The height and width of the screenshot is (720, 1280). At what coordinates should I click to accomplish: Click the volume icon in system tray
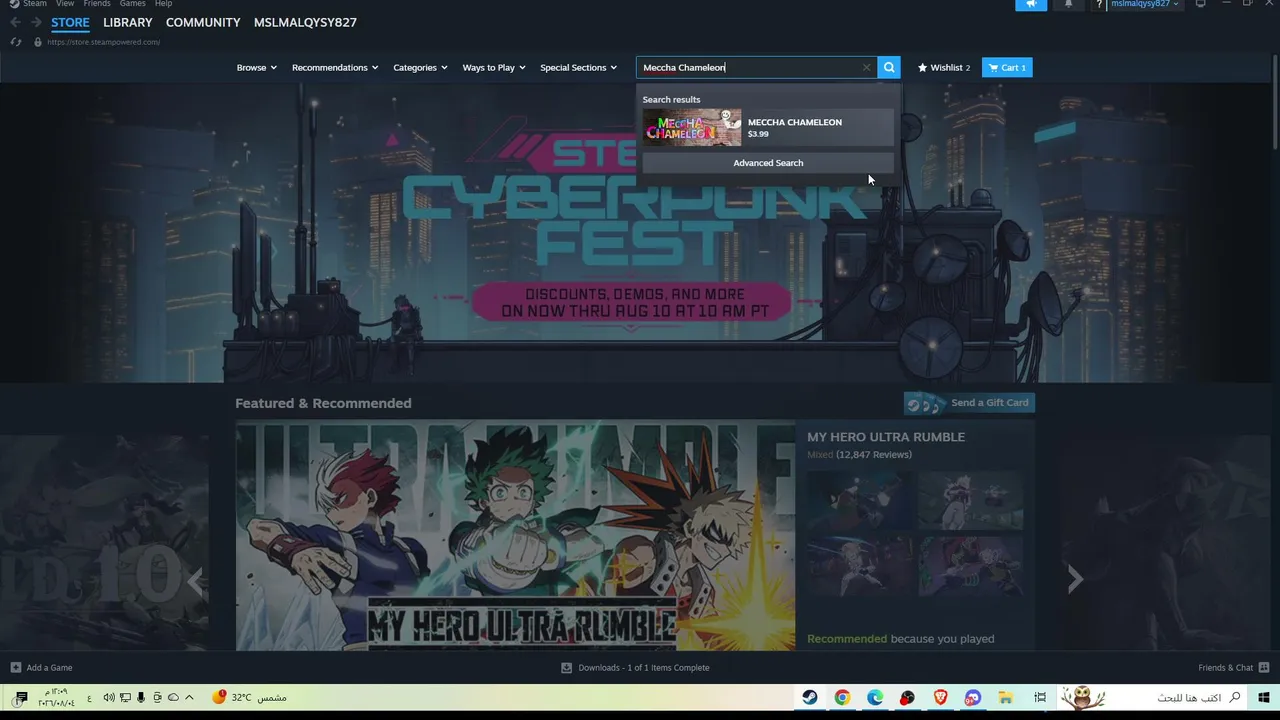109,697
